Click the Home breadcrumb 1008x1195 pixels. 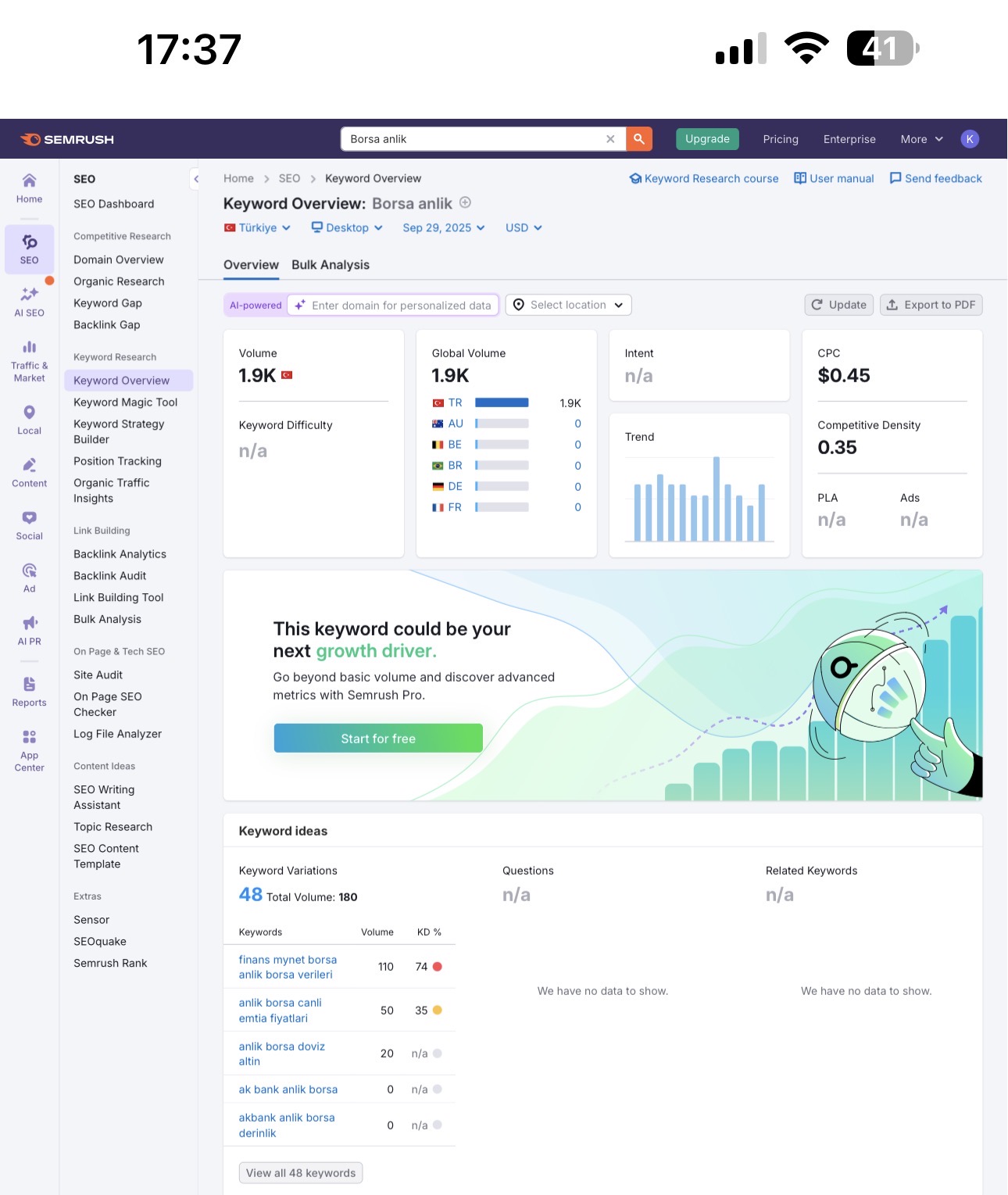click(x=238, y=178)
